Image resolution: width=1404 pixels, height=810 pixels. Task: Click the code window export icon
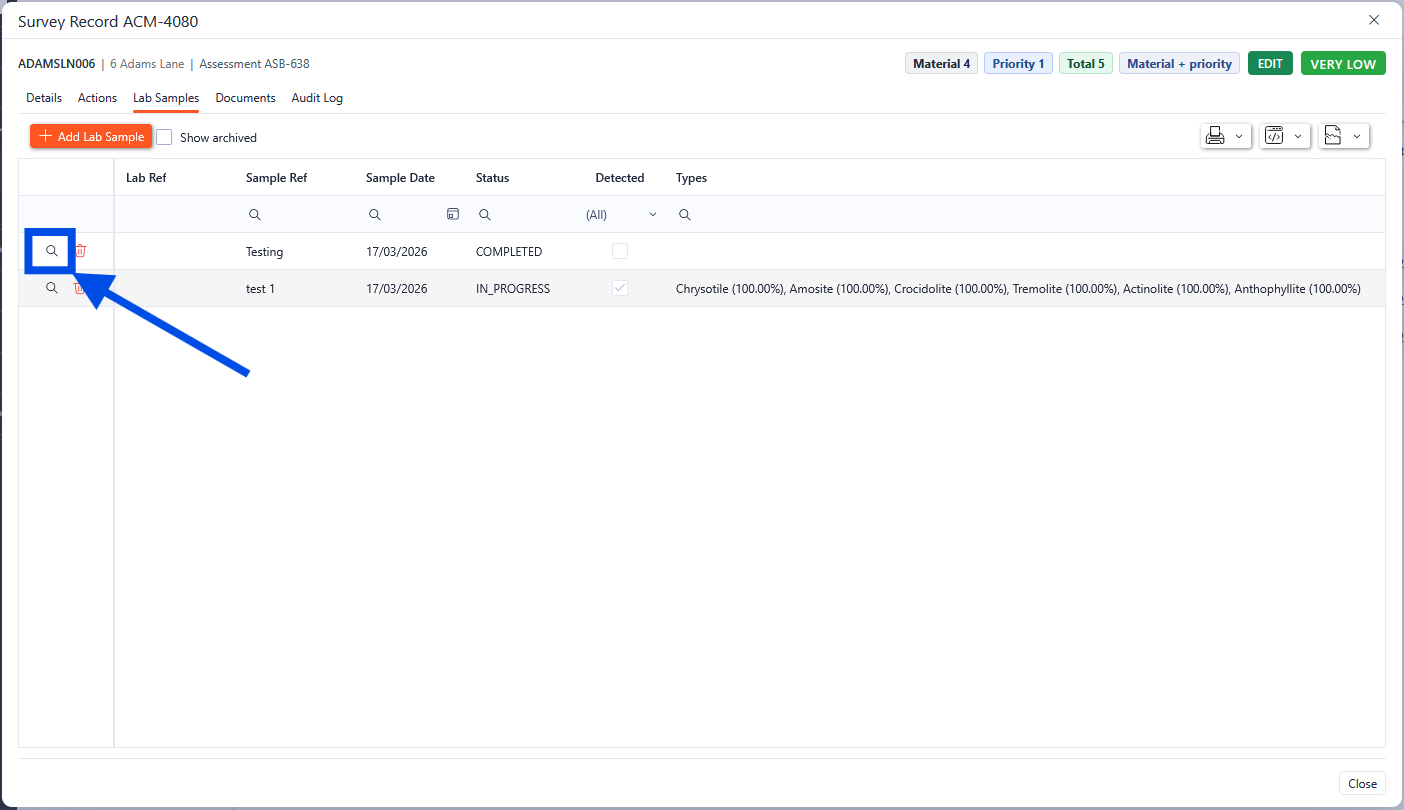pyautogui.click(x=1274, y=137)
